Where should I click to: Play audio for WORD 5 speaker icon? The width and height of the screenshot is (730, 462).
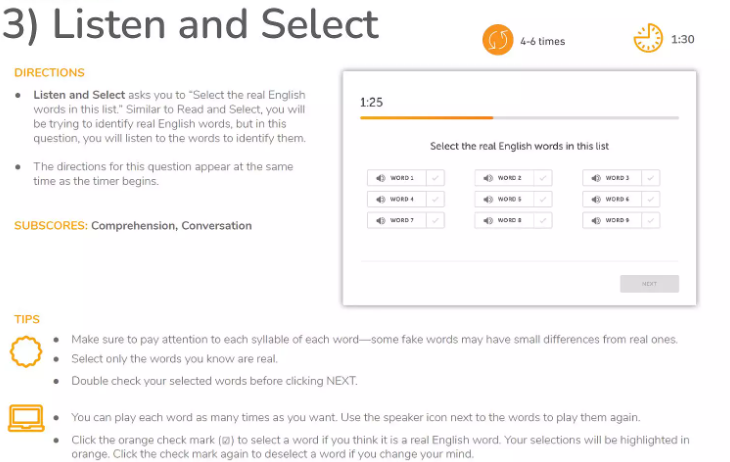[488, 199]
